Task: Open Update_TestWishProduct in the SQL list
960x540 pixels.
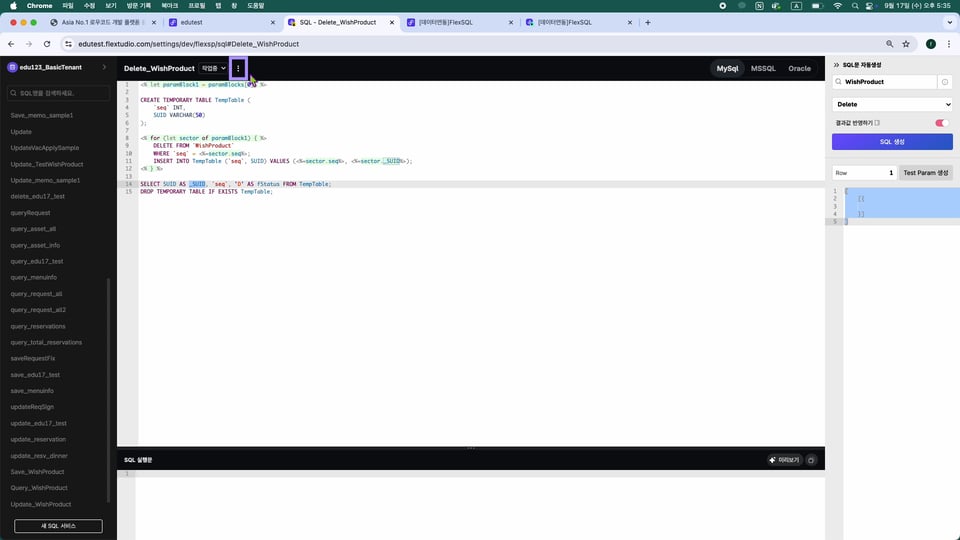Action: coord(47,164)
